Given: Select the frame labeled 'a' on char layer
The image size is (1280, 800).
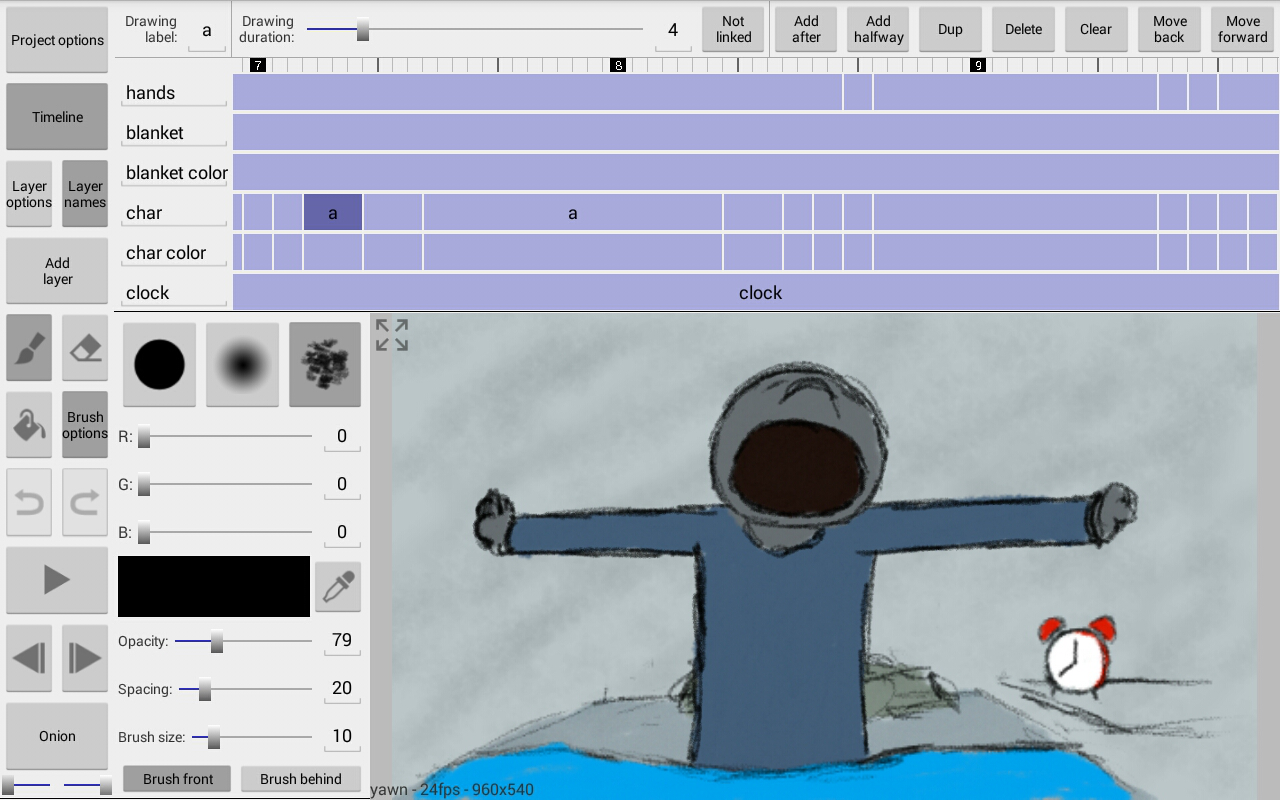Looking at the screenshot, I should click(332, 212).
